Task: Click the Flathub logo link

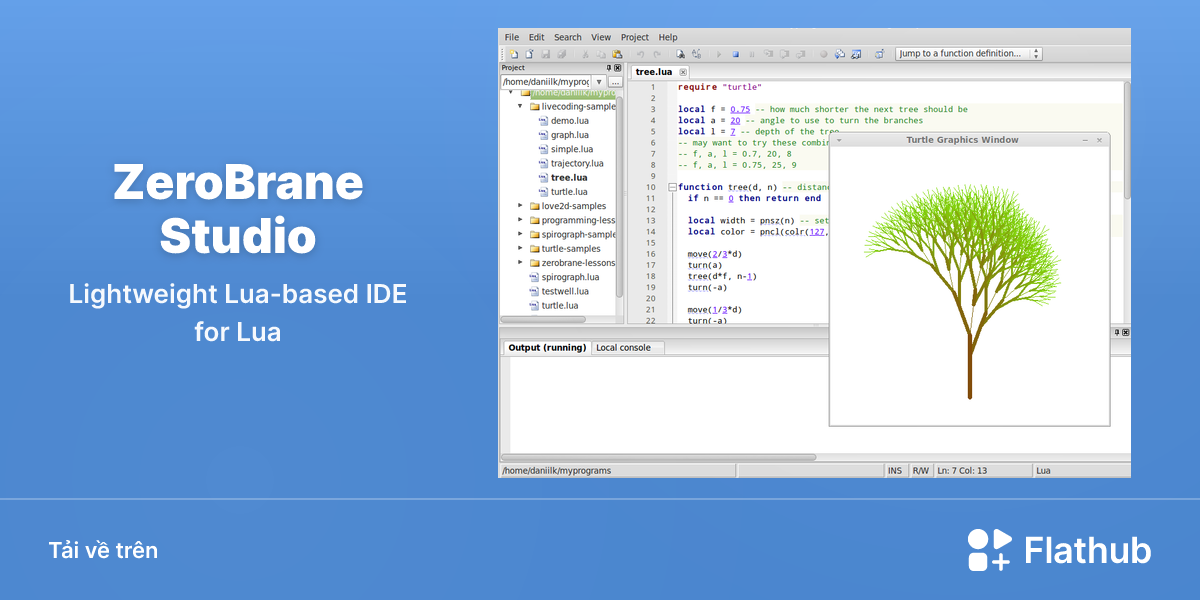Action: pyautogui.click(x=1059, y=550)
